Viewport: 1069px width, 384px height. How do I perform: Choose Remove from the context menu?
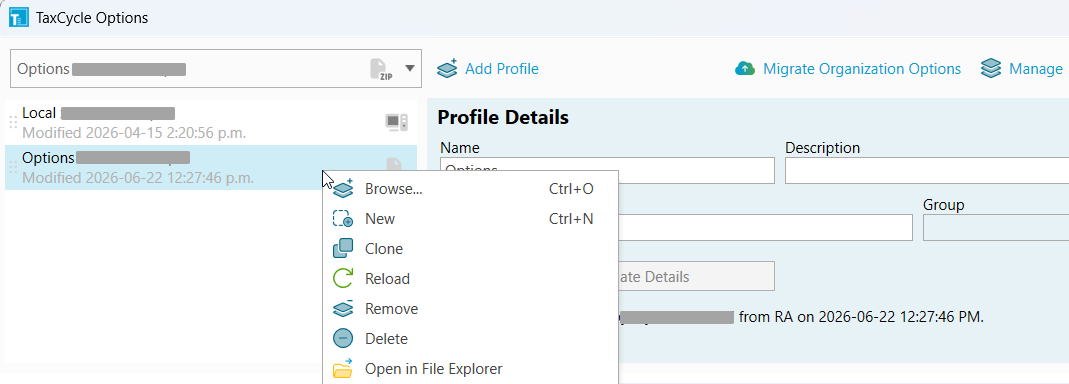point(470,309)
